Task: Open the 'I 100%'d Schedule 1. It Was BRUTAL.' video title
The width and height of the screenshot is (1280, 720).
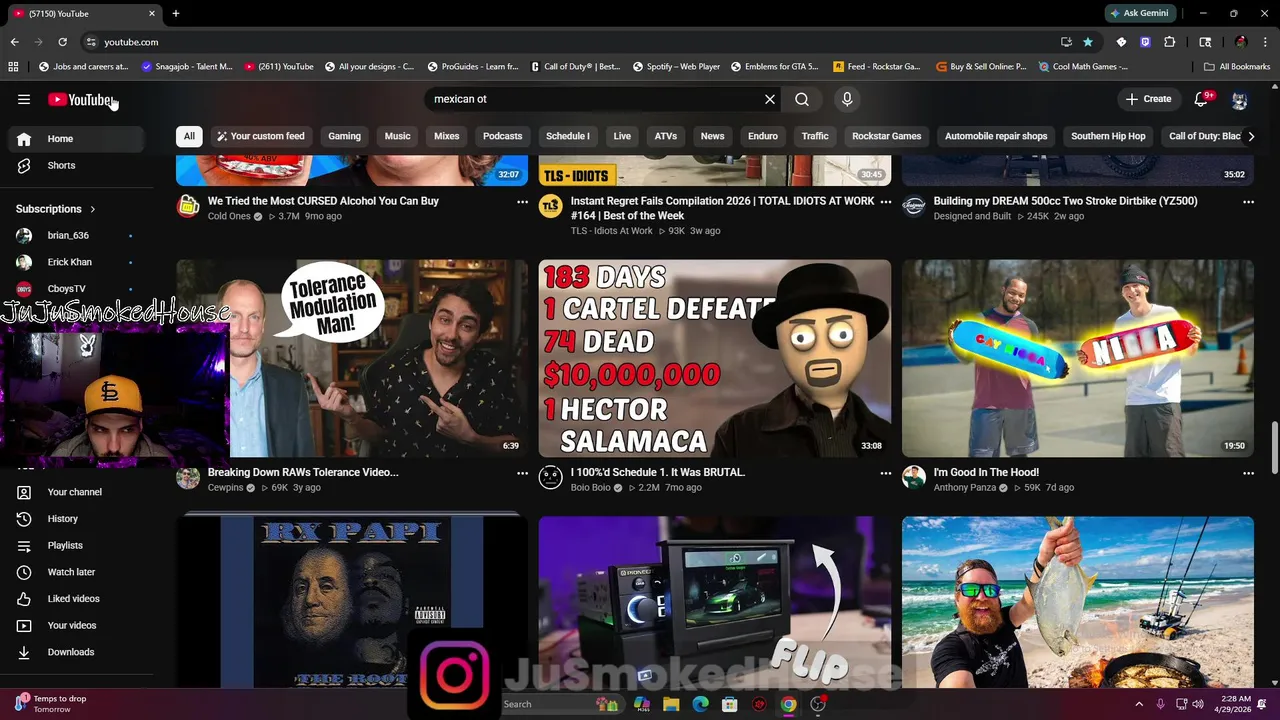Action: tap(658, 472)
